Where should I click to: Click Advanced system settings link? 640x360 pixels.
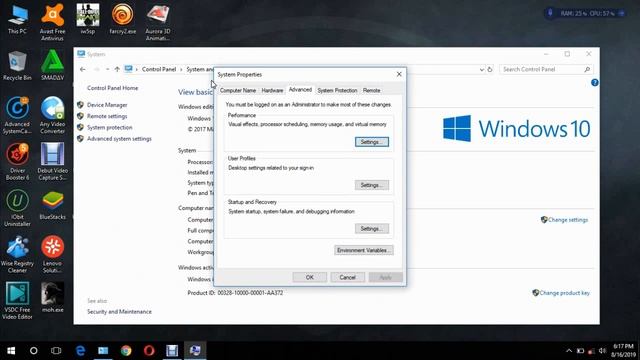point(119,139)
